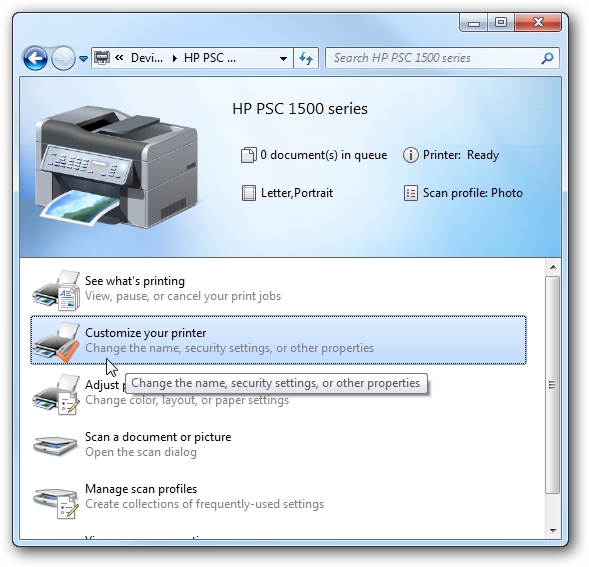Click the documents in queue icon

(x=248, y=155)
